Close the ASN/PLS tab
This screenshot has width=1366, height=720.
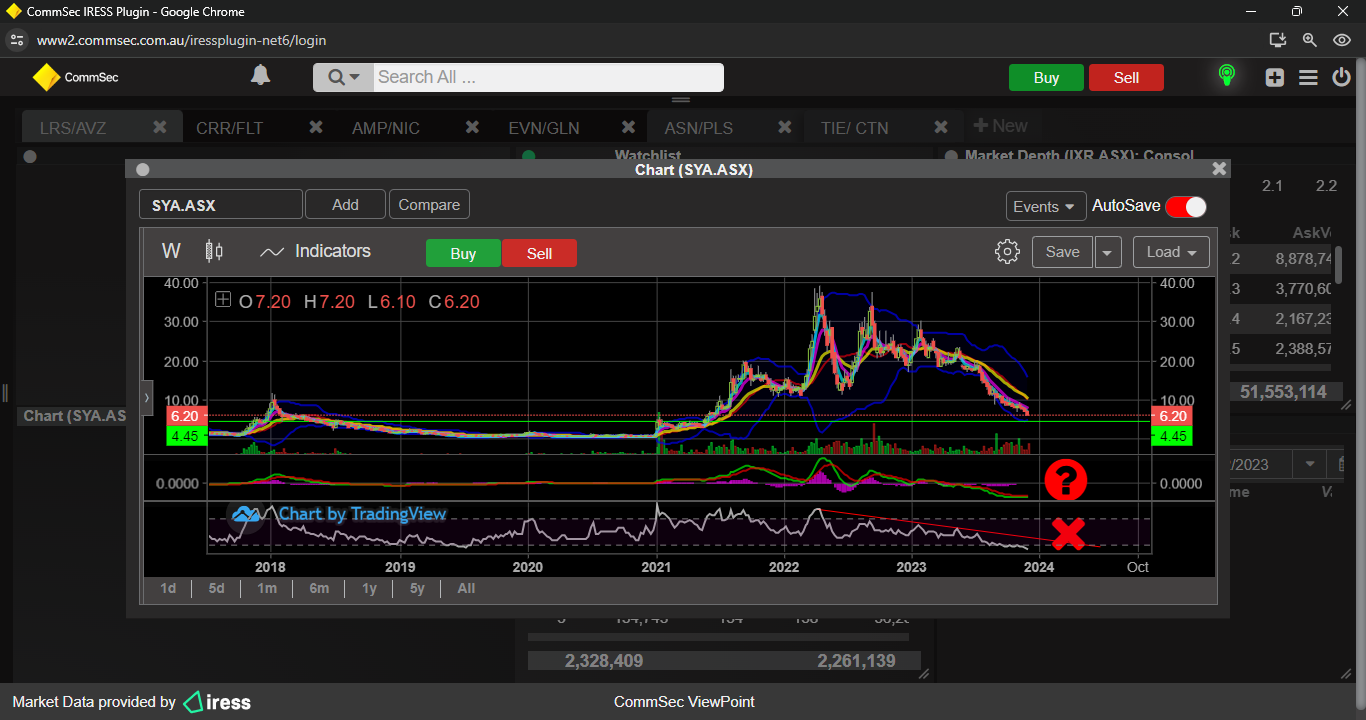pyautogui.click(x=784, y=127)
